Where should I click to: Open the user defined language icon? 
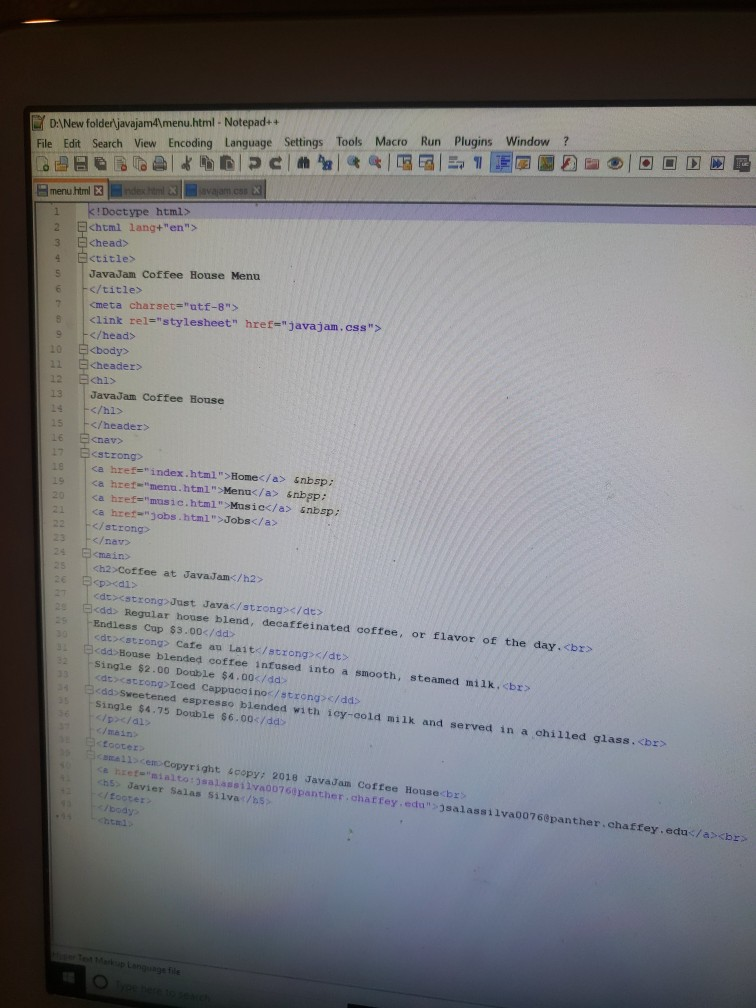pyautogui.click(x=523, y=163)
